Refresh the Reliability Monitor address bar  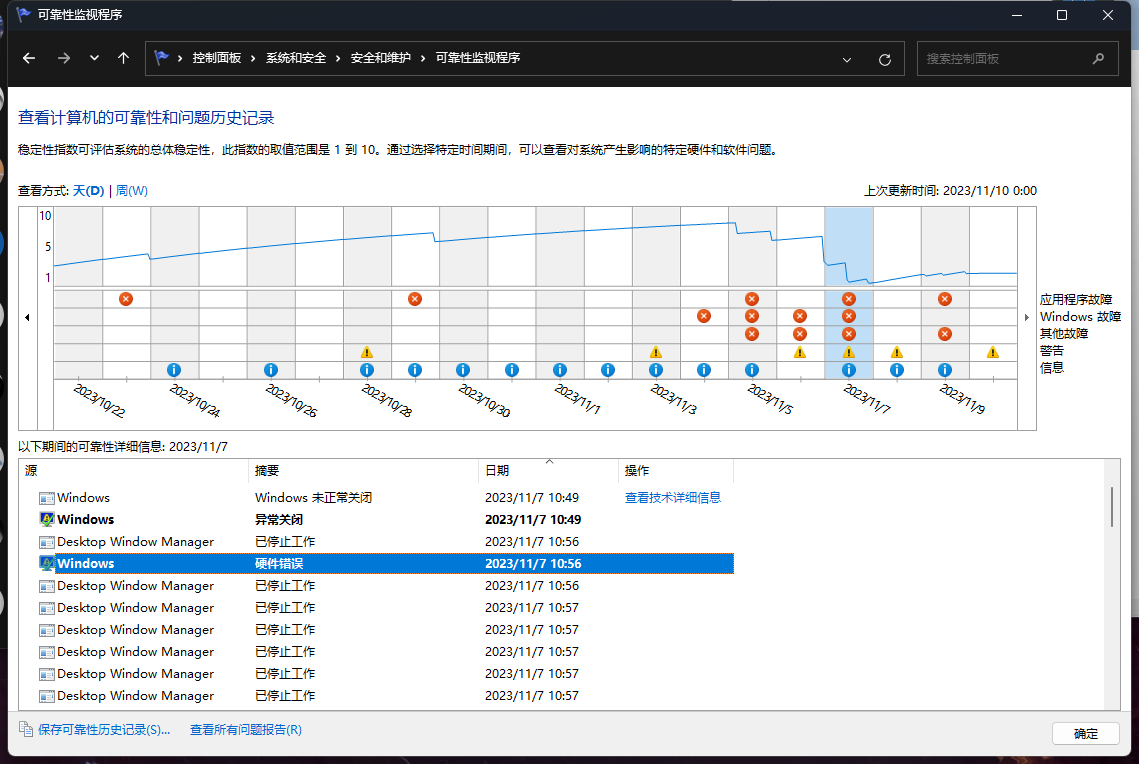(x=885, y=60)
